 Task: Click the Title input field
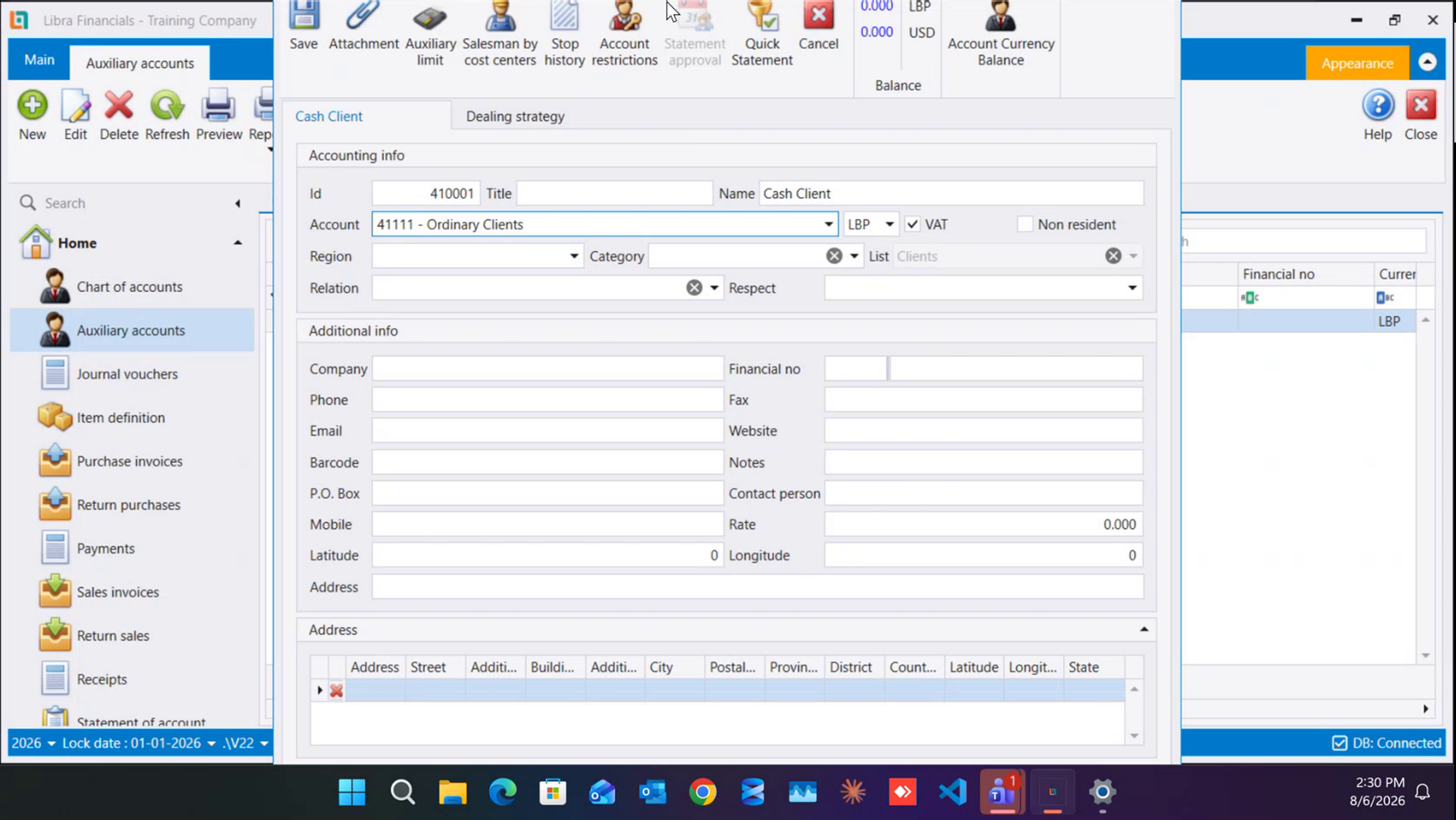pyautogui.click(x=614, y=193)
